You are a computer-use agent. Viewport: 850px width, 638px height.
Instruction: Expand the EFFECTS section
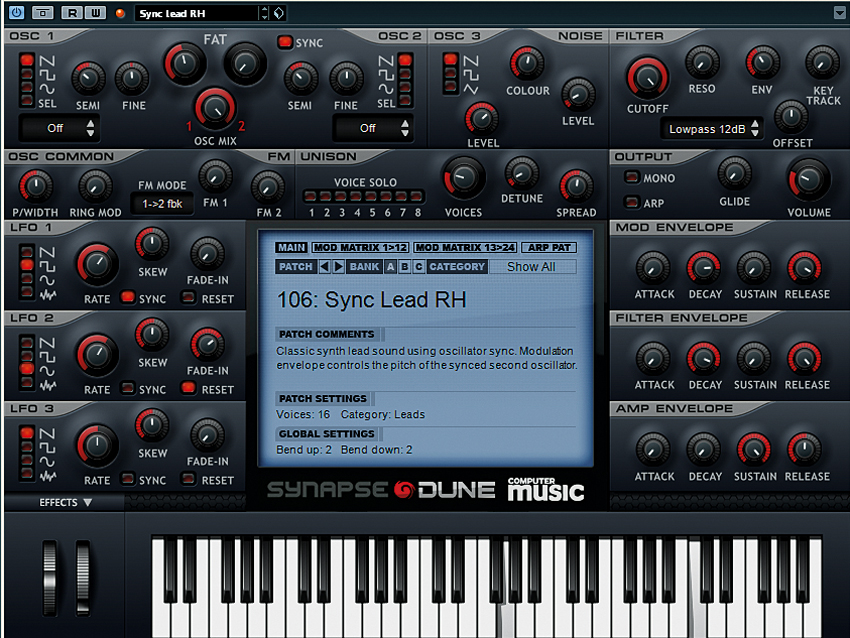(x=65, y=502)
